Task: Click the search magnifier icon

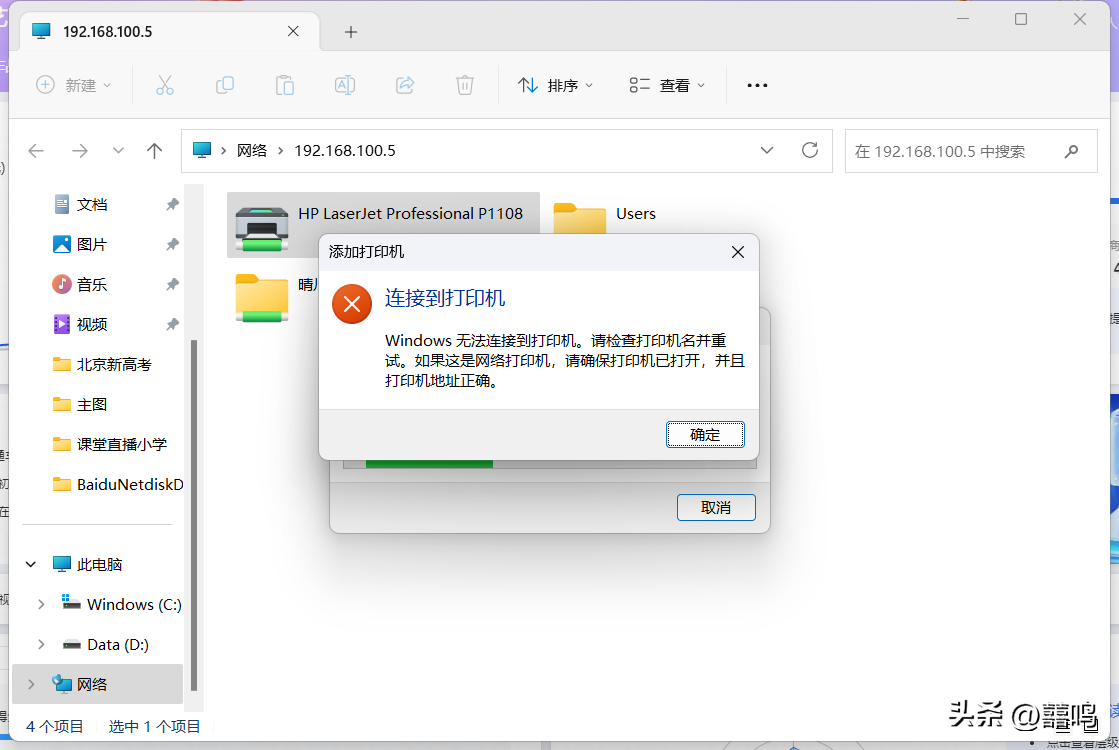Action: click(x=1071, y=151)
